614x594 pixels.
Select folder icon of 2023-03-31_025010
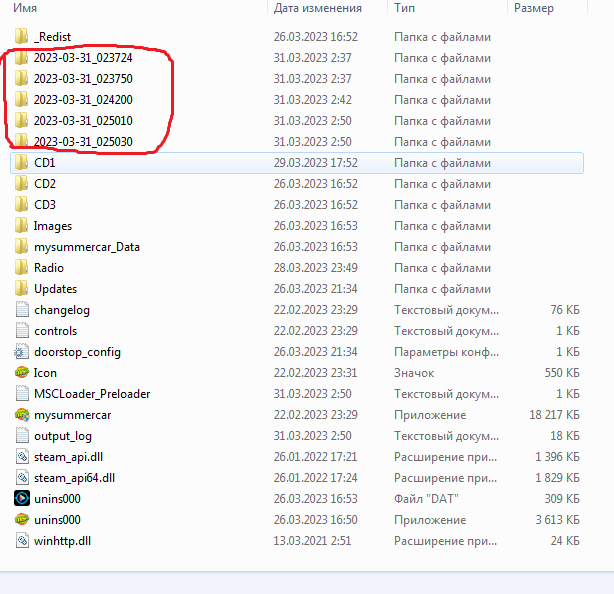22,121
